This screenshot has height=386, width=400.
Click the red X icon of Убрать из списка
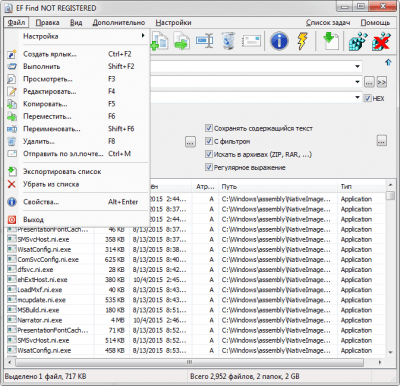(12, 184)
